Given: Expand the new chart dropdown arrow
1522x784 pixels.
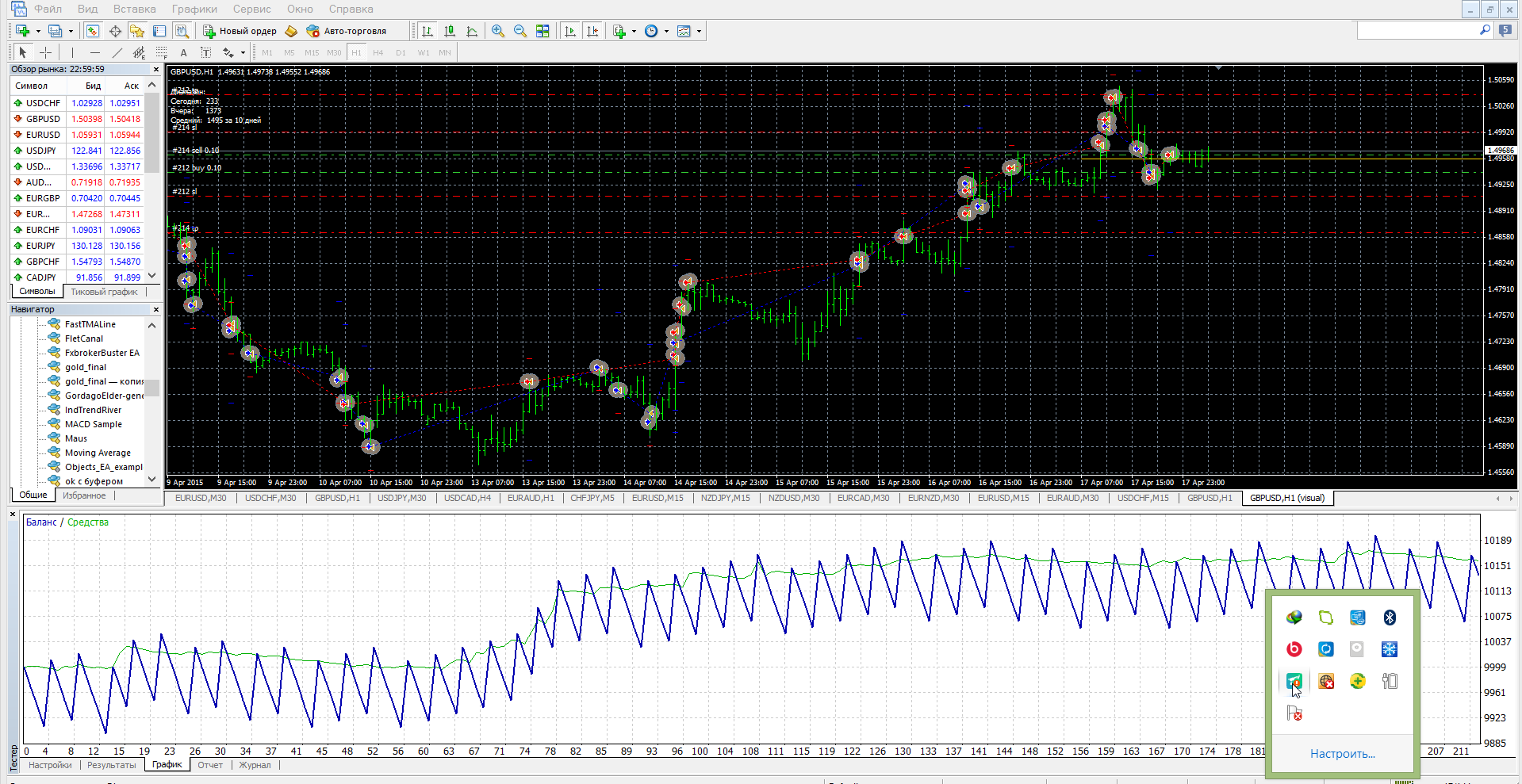Looking at the screenshot, I should point(37,32).
